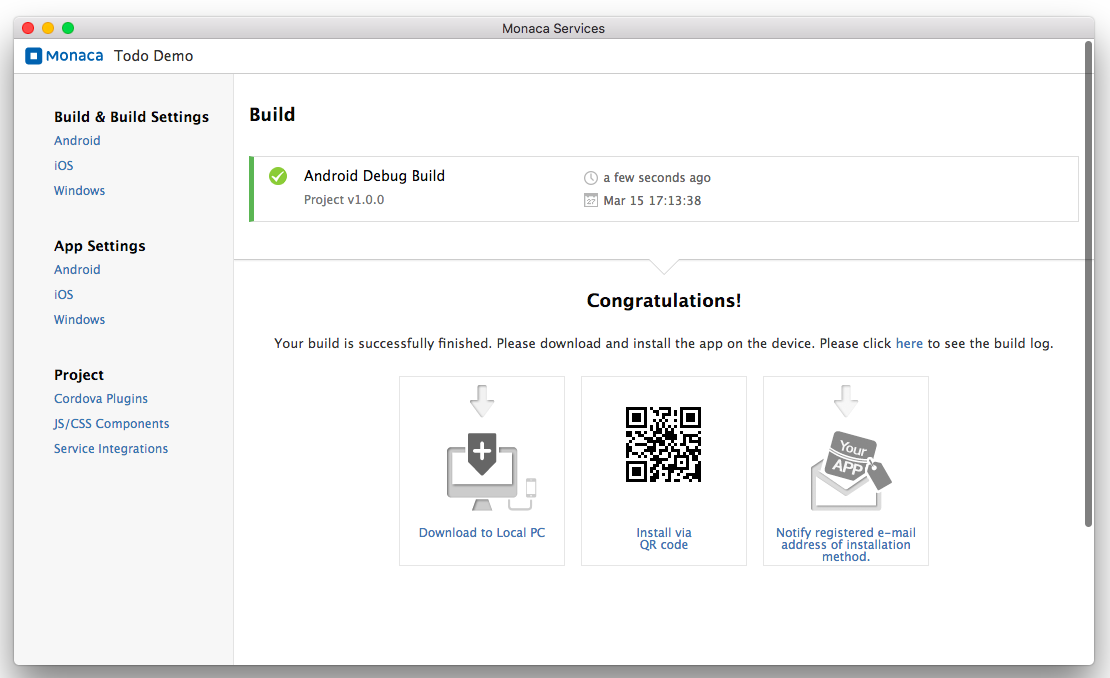The image size is (1110, 678).
Task: Open Android under App Settings
Action: (77, 270)
